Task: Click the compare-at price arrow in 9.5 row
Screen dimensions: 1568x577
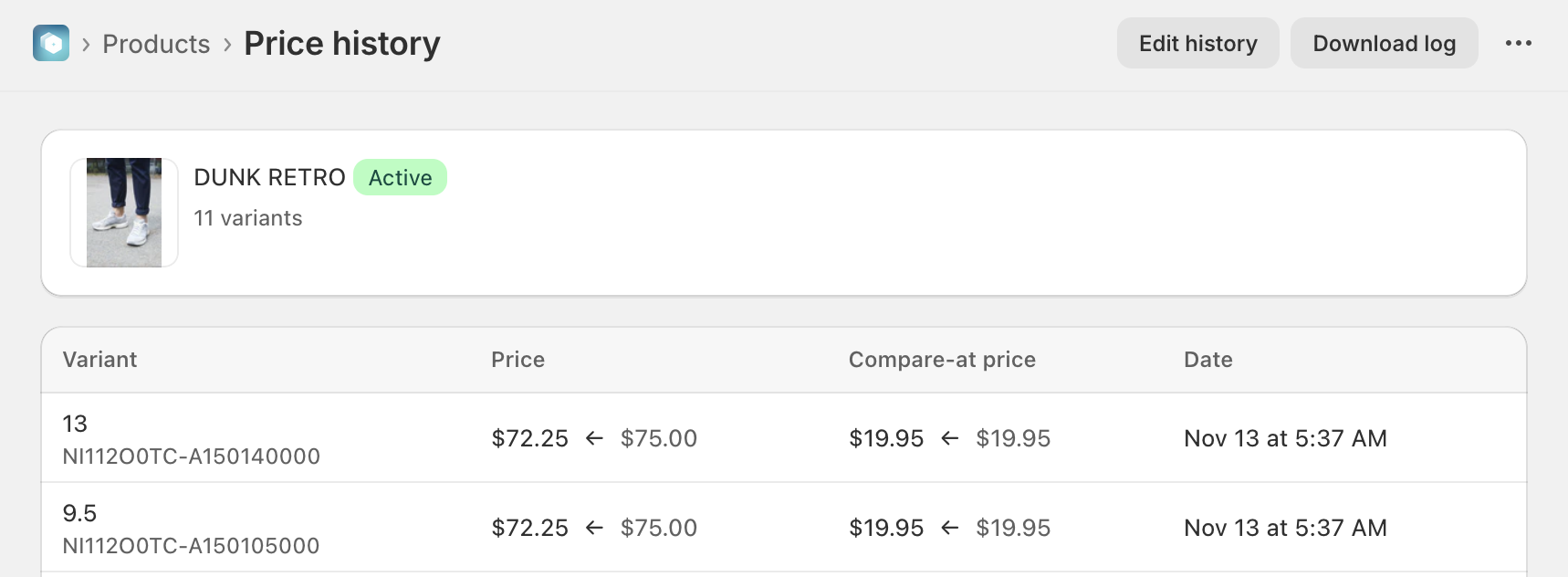Action: [x=949, y=529]
